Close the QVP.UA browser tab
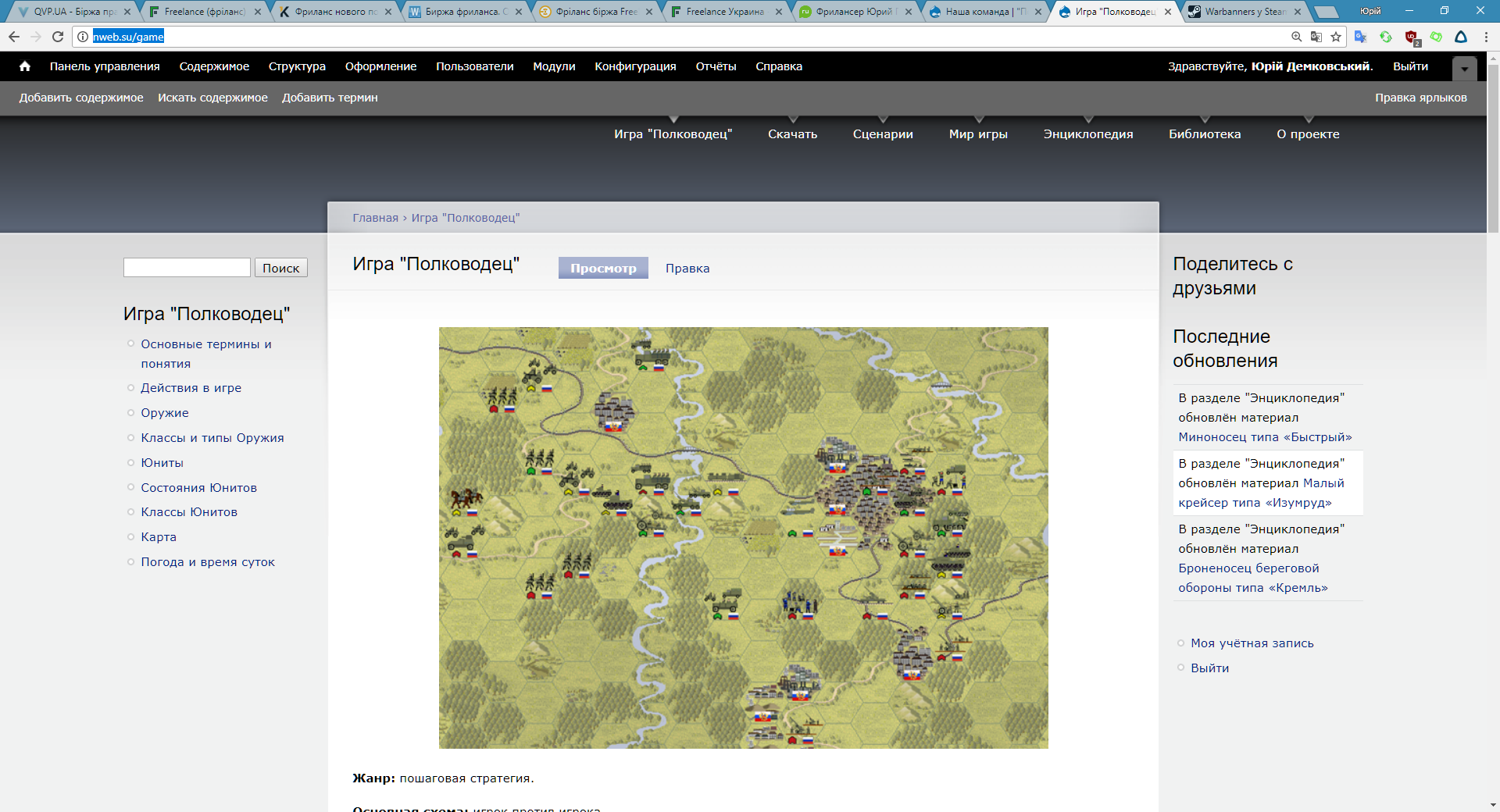 click(127, 12)
